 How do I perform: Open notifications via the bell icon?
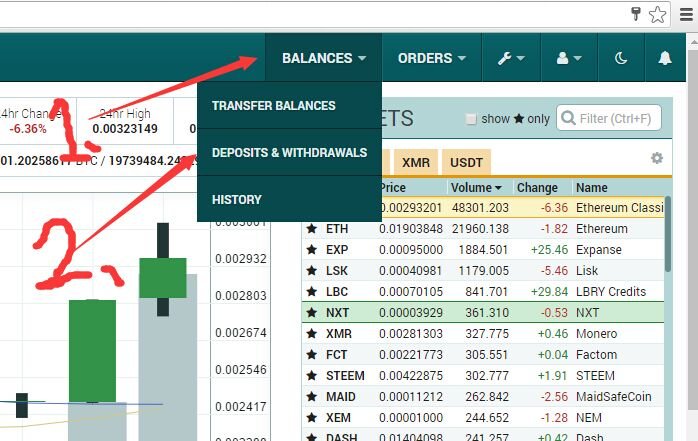[x=665, y=58]
